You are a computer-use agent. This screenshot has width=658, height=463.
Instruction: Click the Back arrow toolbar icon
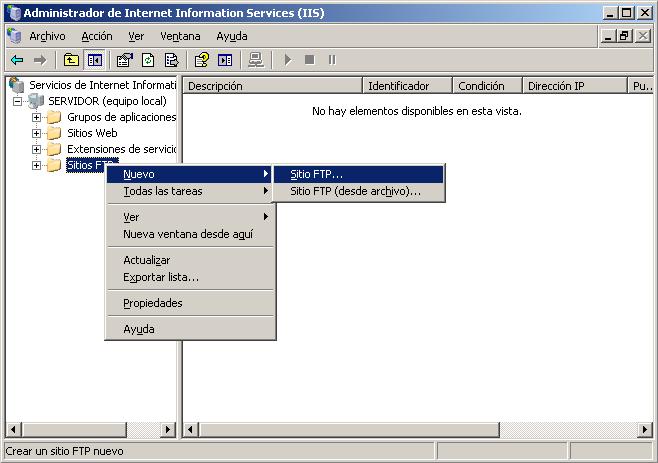17,60
